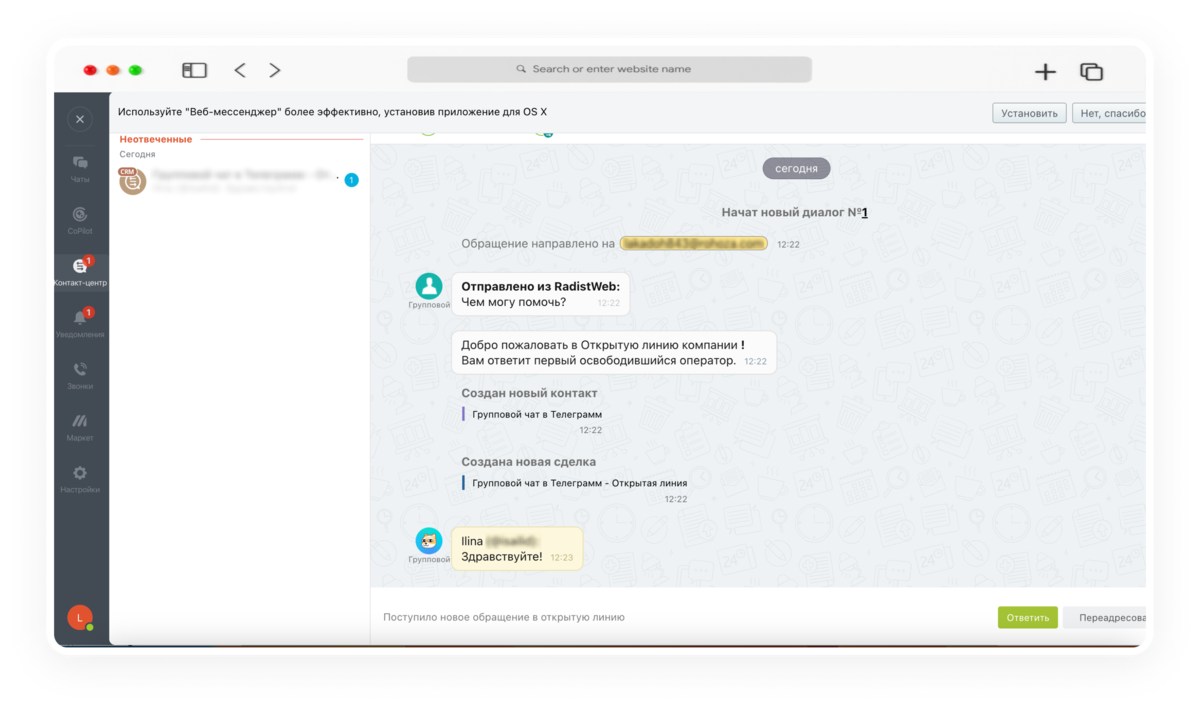Go back with browser back arrow

pos(240,70)
